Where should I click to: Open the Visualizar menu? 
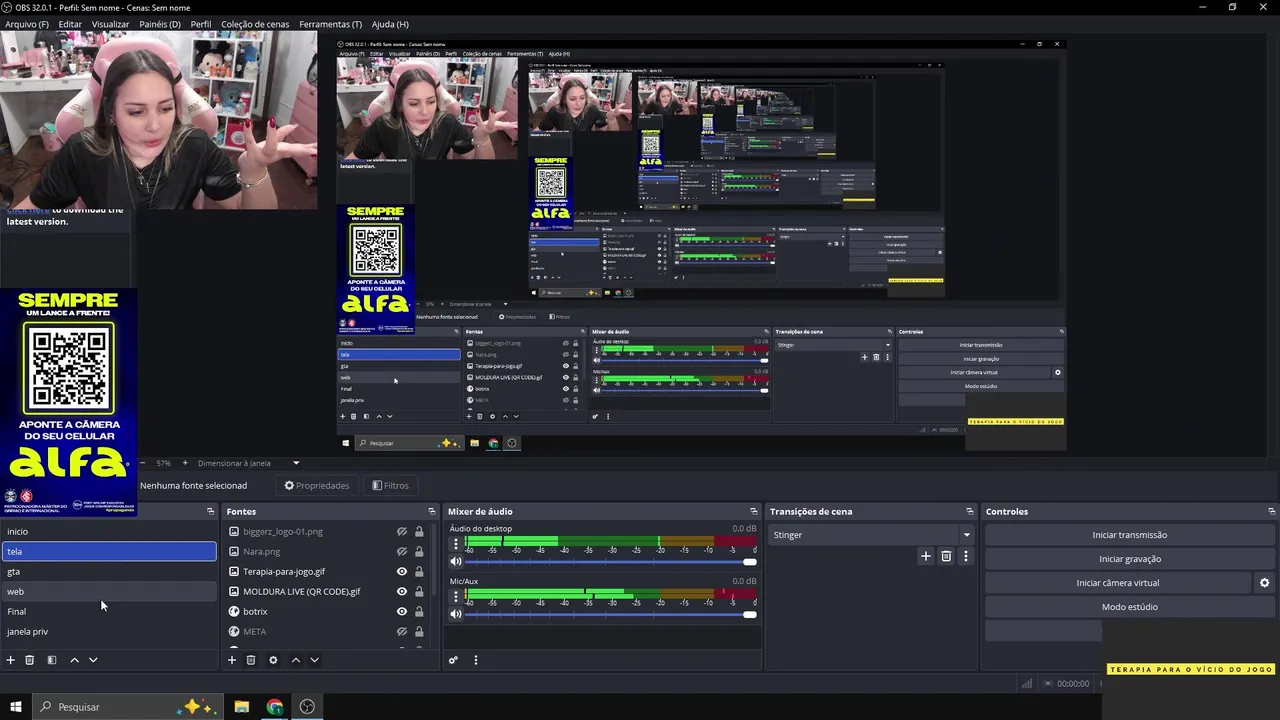tap(110, 24)
